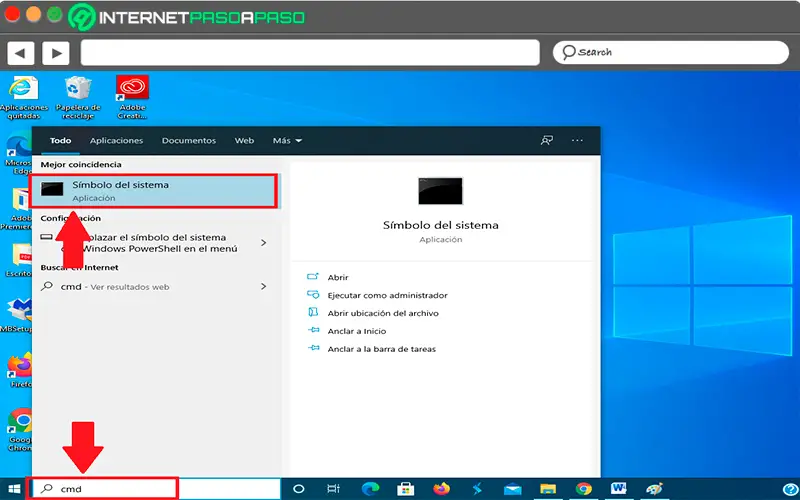
Task: Choose Ejecutar como administrador
Action: click(x=387, y=295)
